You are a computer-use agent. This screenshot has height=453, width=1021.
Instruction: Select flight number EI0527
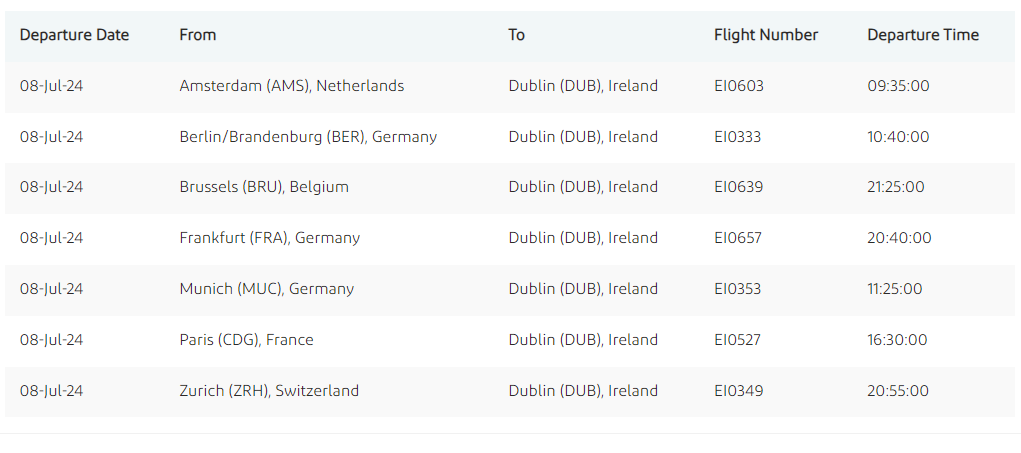coord(737,340)
